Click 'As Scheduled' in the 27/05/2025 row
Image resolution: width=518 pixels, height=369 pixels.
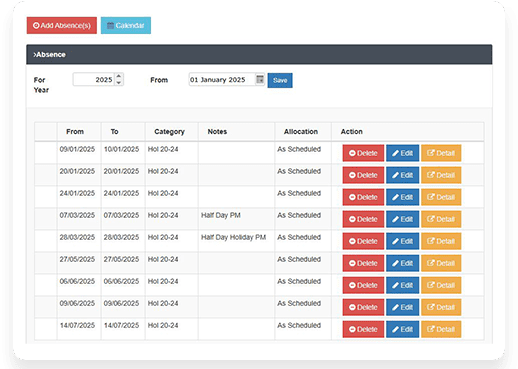pos(299,259)
